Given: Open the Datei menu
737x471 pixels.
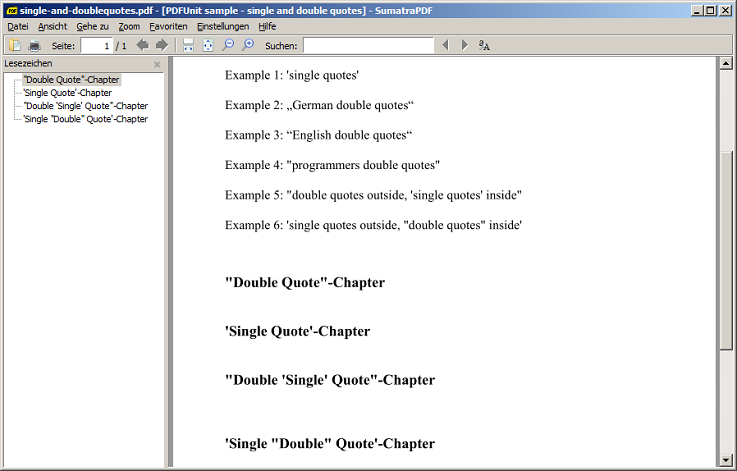Looking at the screenshot, I should (x=18, y=26).
